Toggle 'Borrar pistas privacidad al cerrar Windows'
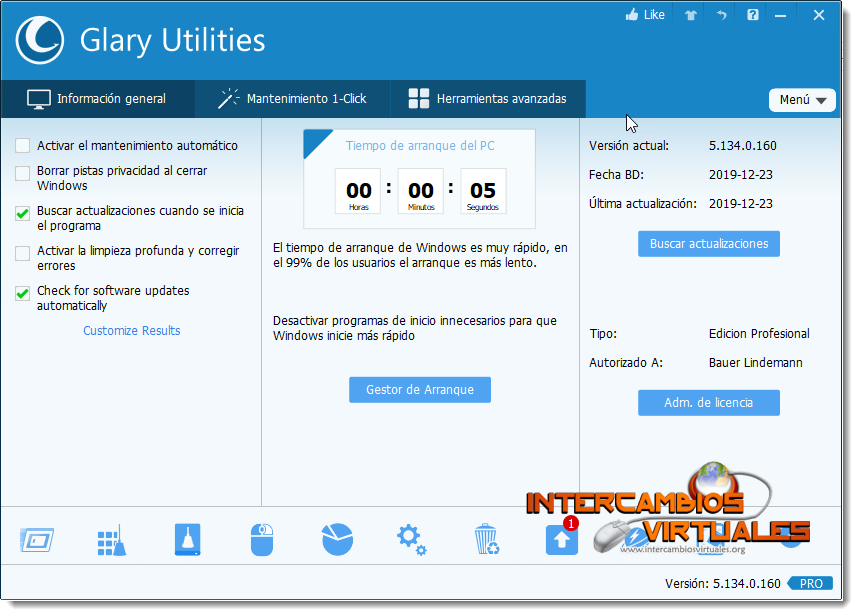 (x=22, y=173)
